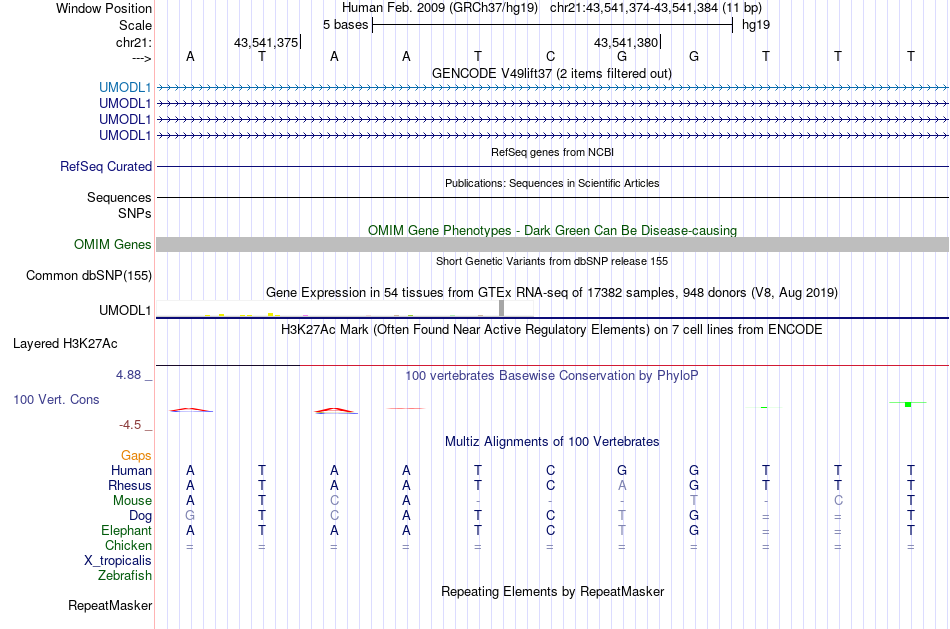Open 'Short Genetic Variants from dbSNP release 155'
950x629 pixels.
552,261
